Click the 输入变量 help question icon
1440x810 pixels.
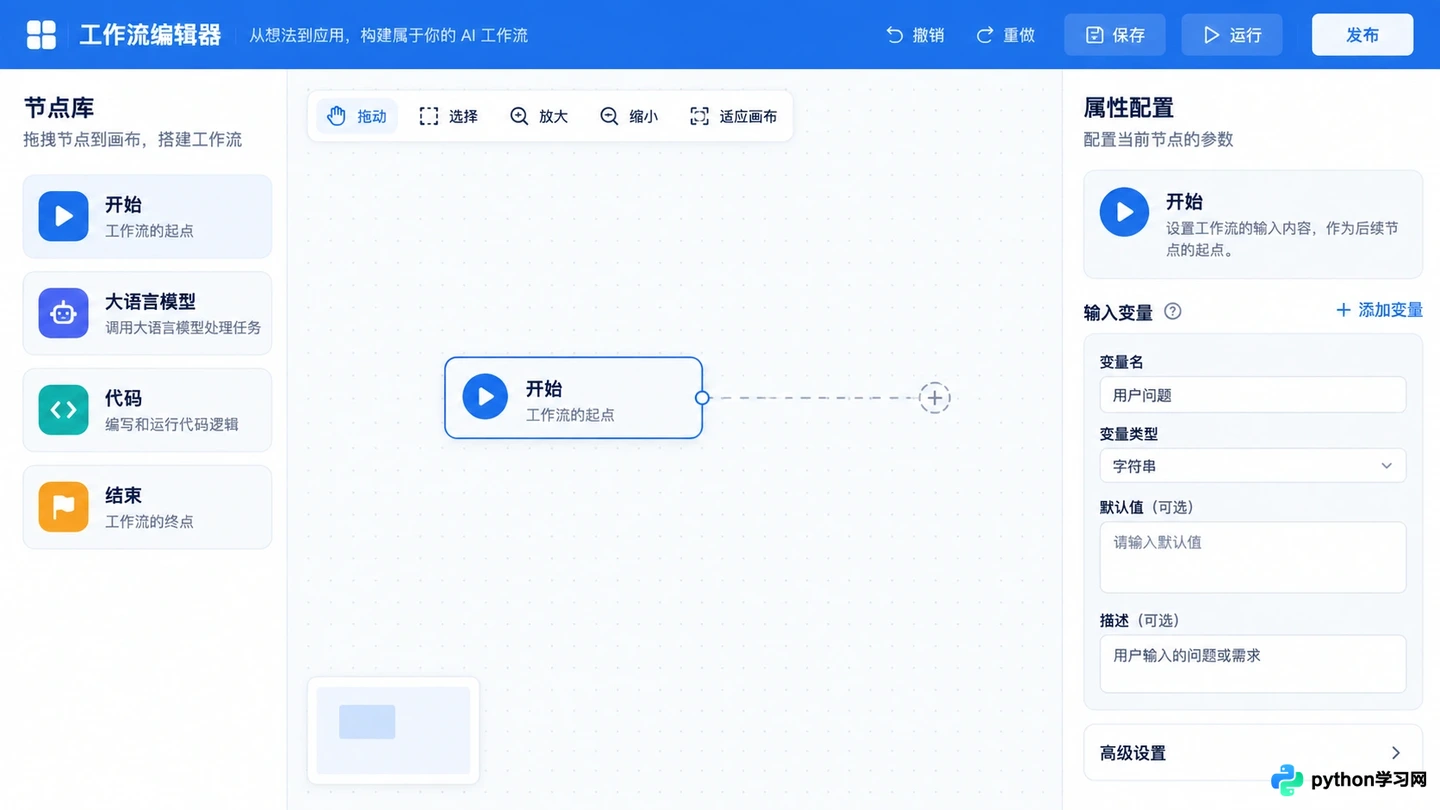tap(1173, 311)
